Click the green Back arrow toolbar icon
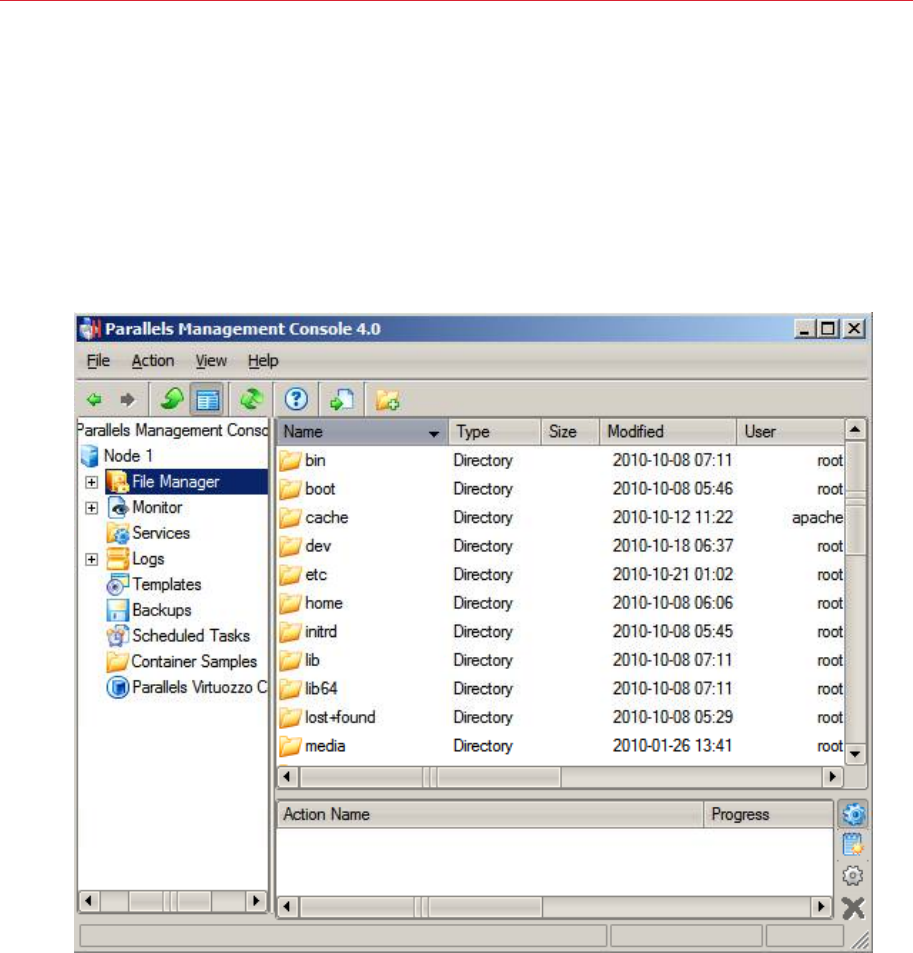Screen dimensions: 913x953 [94, 400]
